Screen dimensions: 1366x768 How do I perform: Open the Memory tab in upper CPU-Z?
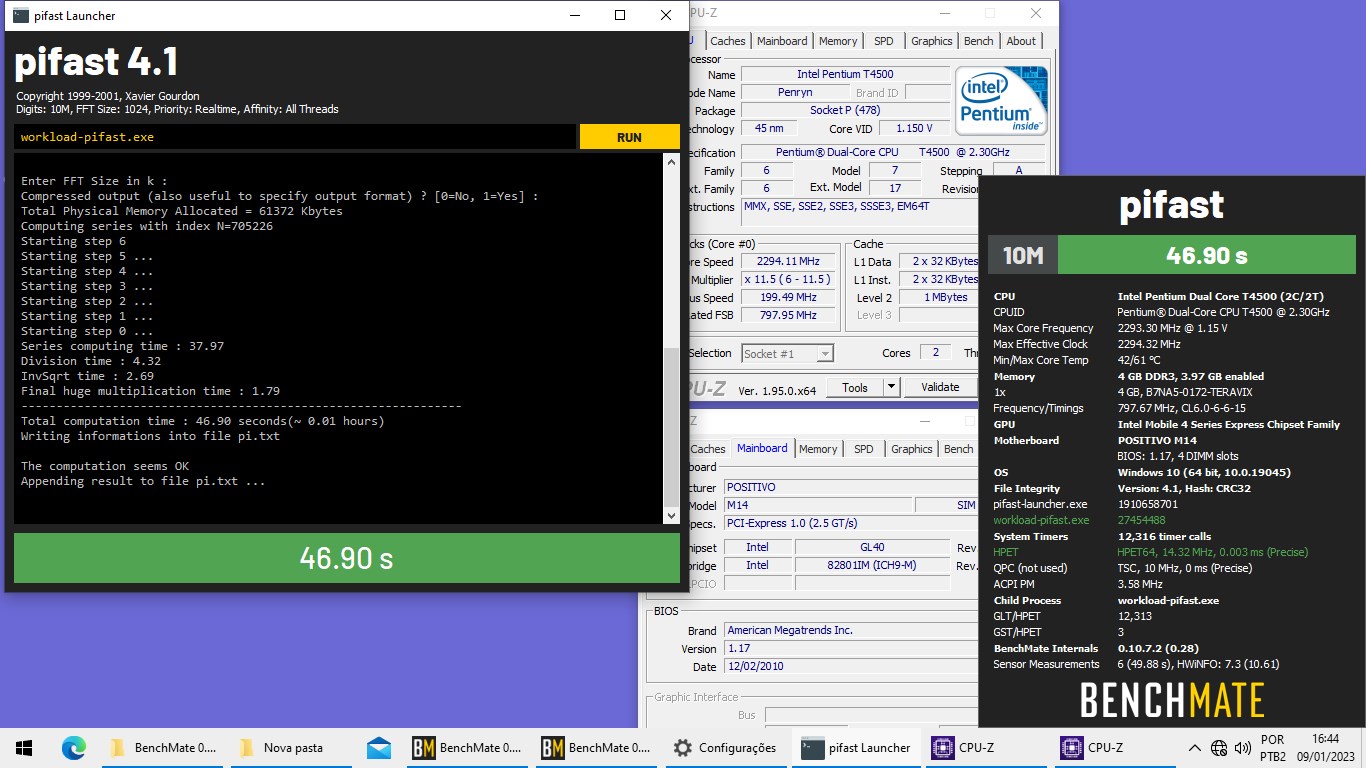click(x=838, y=41)
